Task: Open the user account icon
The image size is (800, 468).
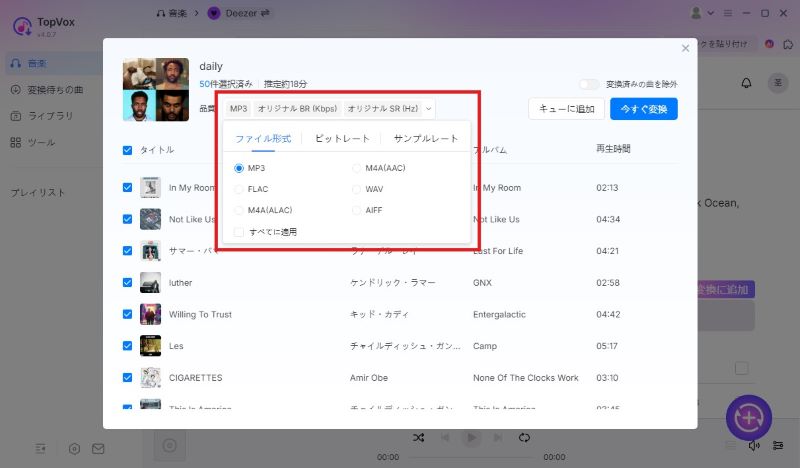Action: 696,13
